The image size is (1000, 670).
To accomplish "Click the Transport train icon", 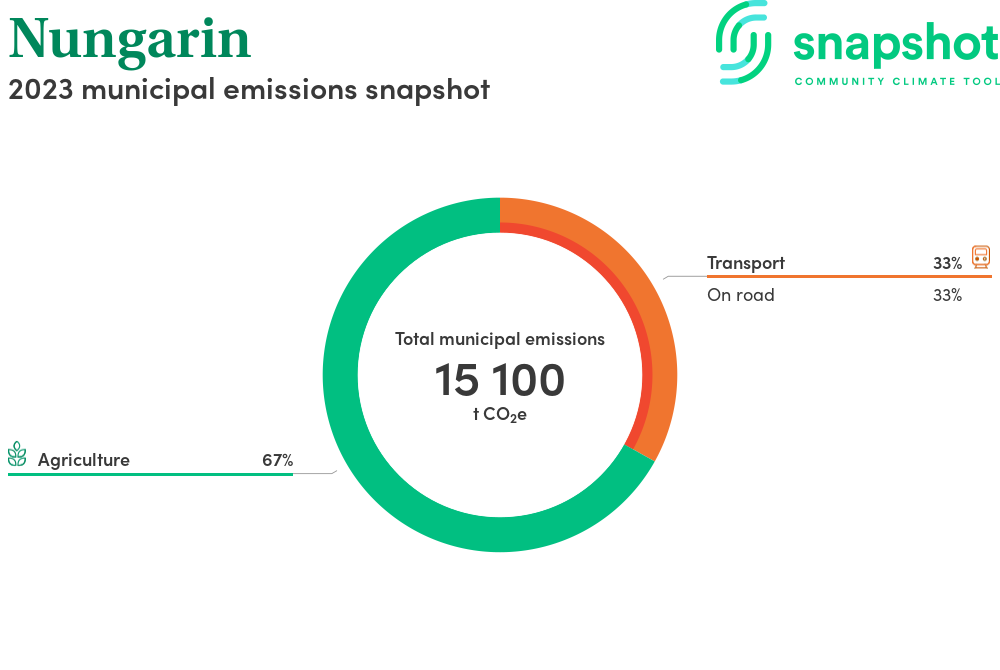I will pos(980,258).
